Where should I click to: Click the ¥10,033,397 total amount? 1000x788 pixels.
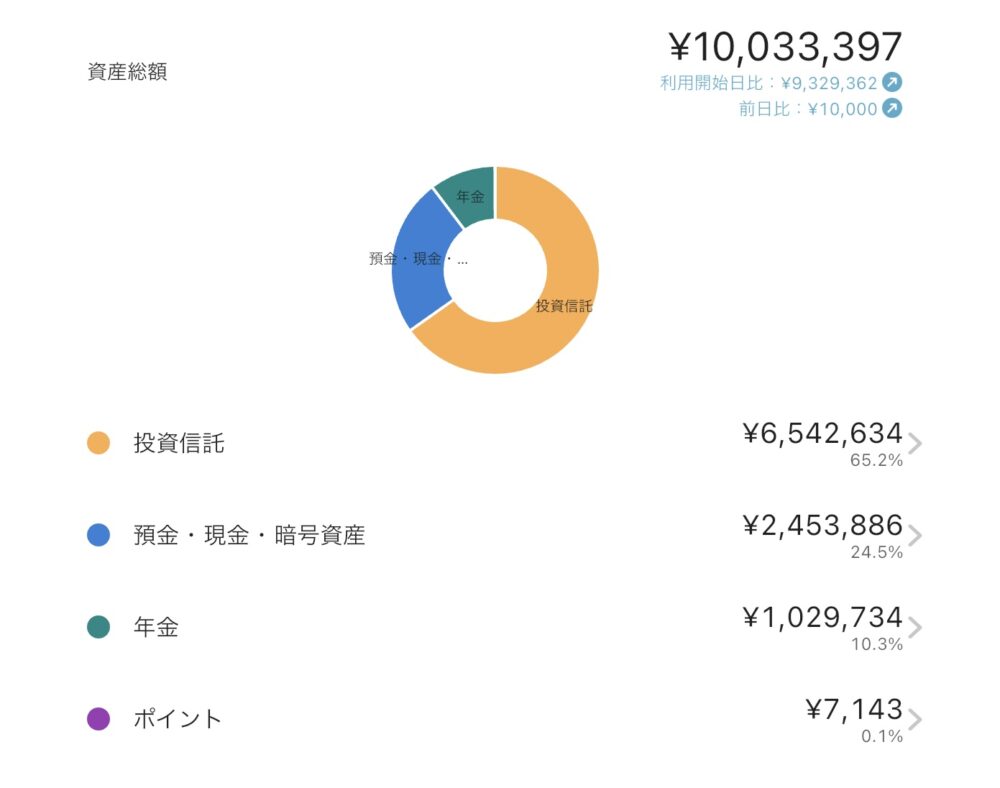click(x=785, y=46)
